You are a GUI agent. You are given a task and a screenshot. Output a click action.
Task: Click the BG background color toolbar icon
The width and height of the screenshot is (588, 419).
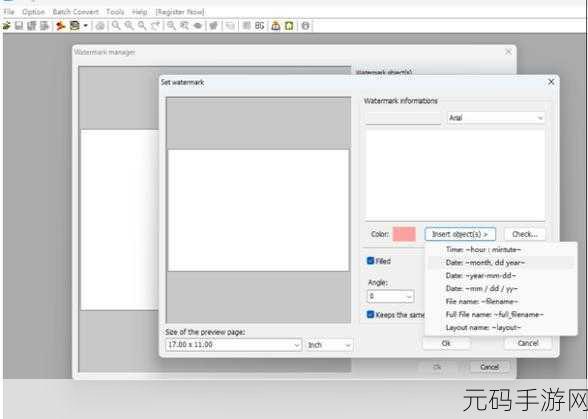point(260,26)
